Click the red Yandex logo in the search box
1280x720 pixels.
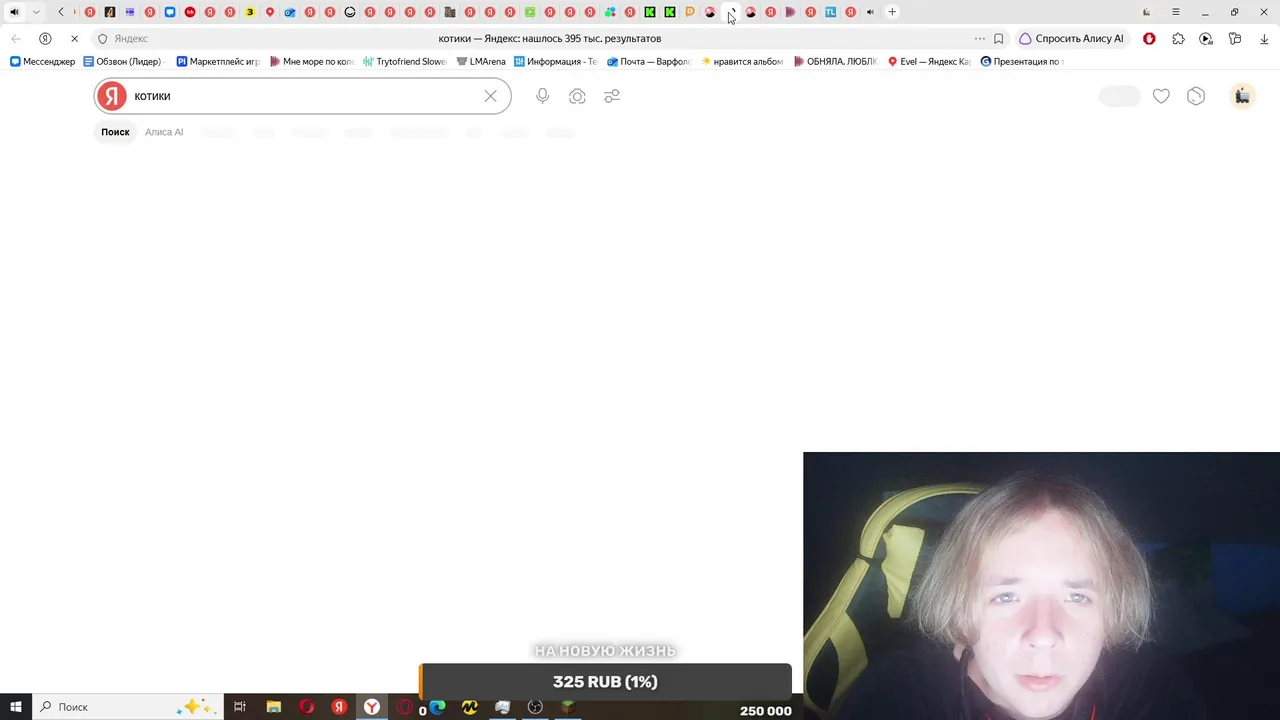(x=112, y=96)
